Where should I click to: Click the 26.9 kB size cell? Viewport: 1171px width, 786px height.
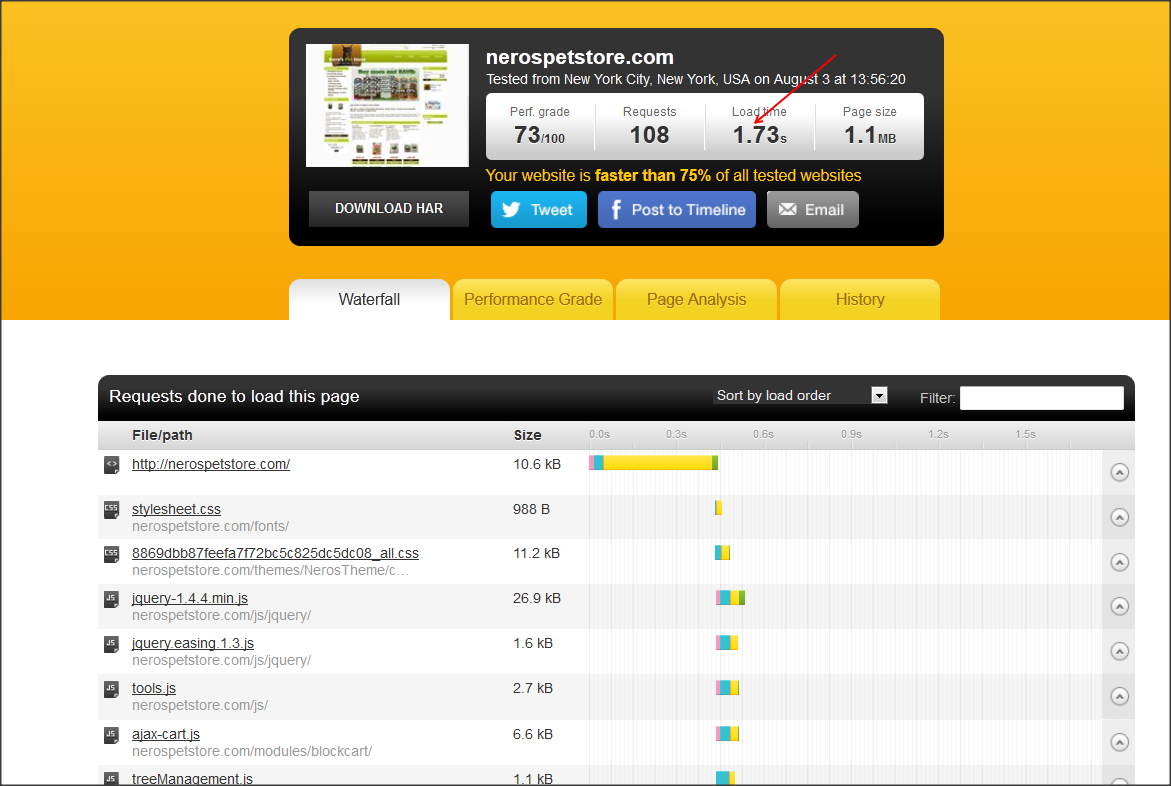pyautogui.click(x=536, y=598)
